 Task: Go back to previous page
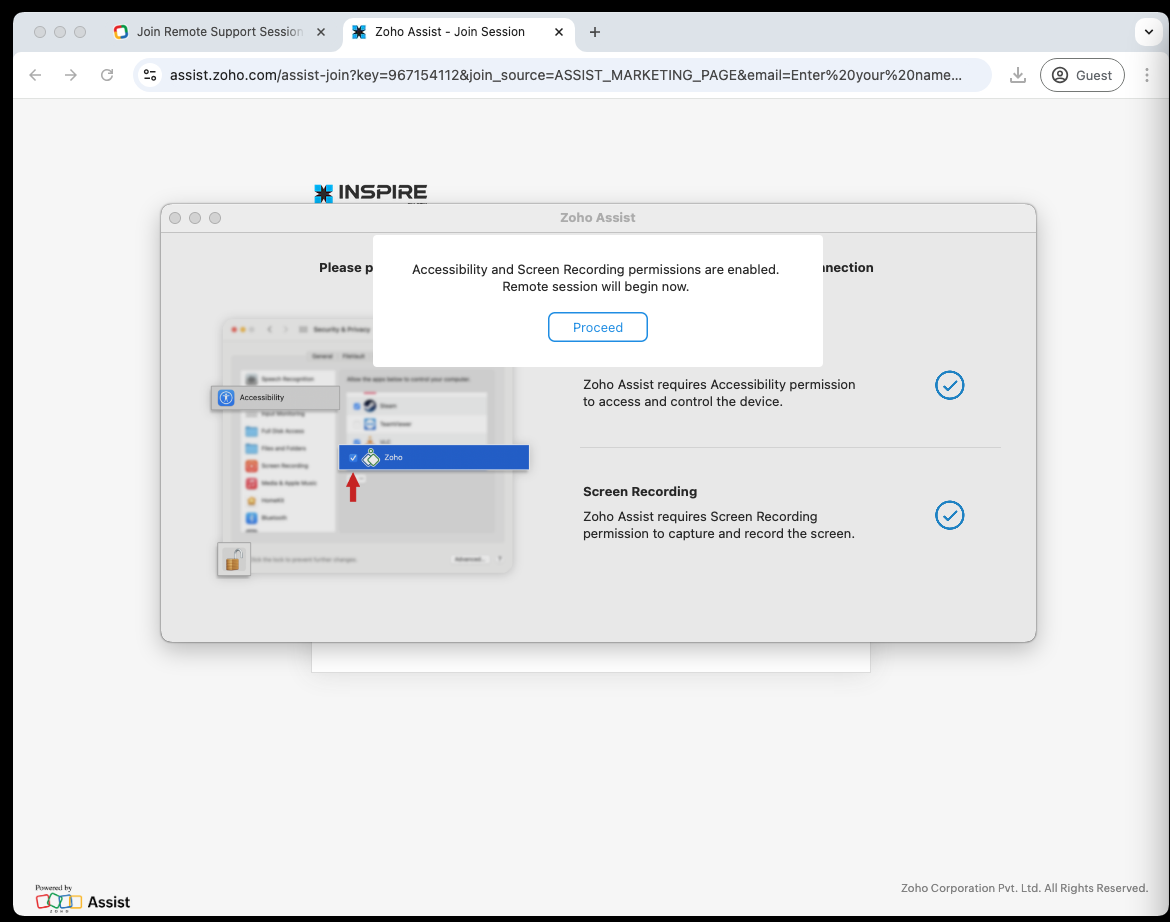(x=35, y=75)
